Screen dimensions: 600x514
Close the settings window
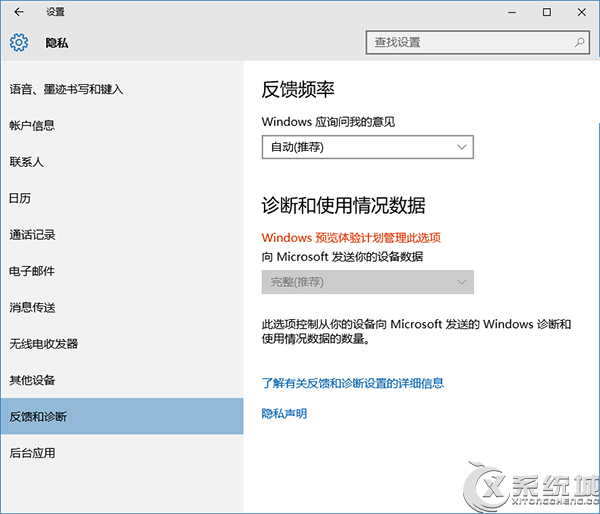582,12
